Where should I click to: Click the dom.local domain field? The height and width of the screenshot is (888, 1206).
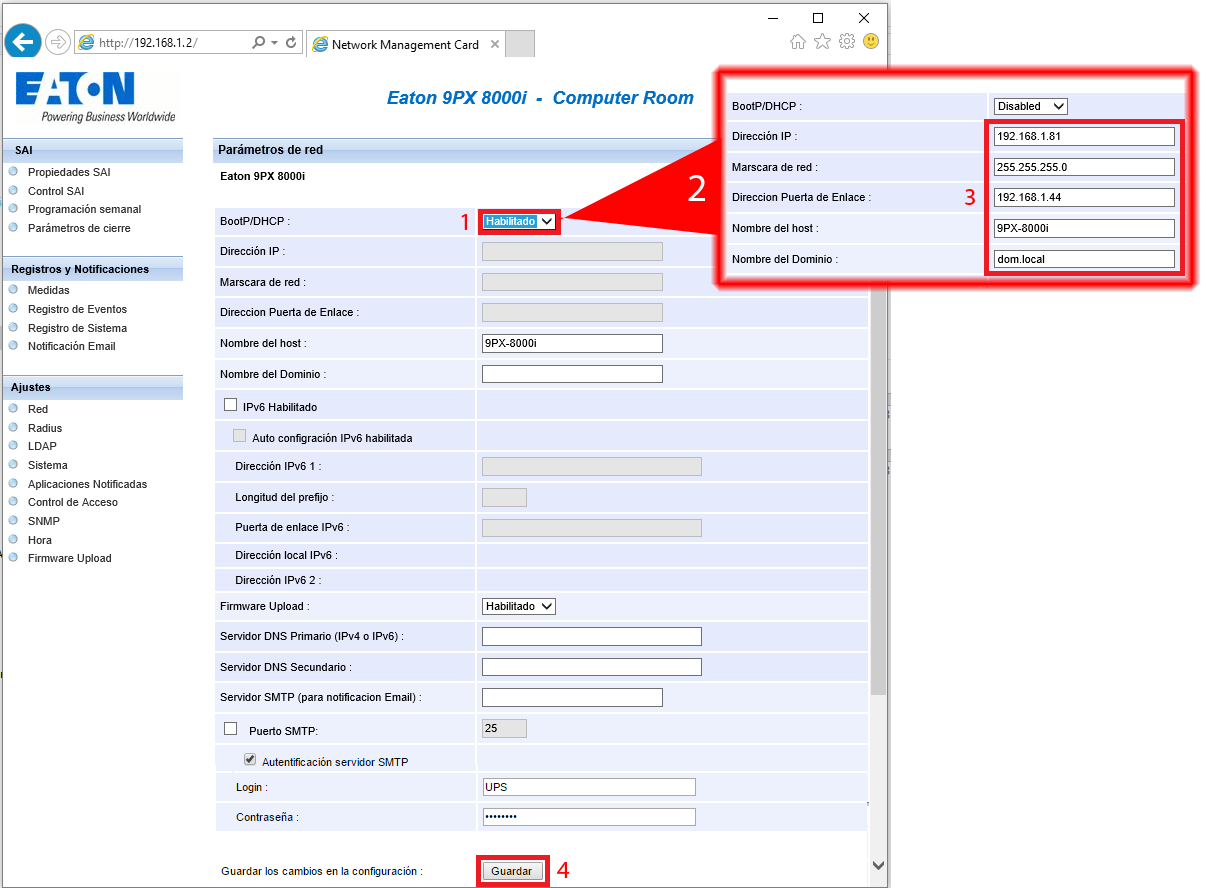[1084, 259]
